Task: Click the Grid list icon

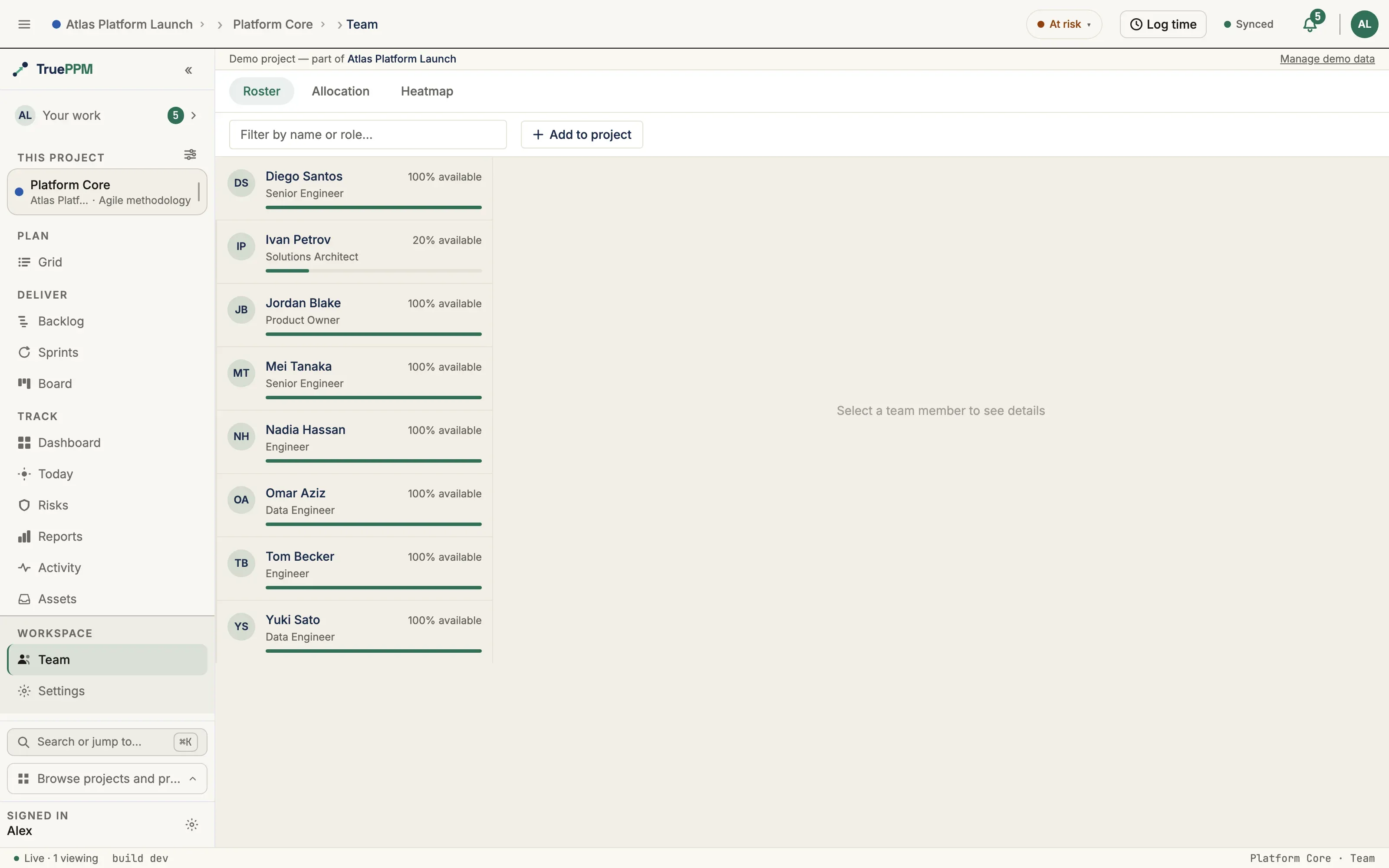Action: (24, 262)
